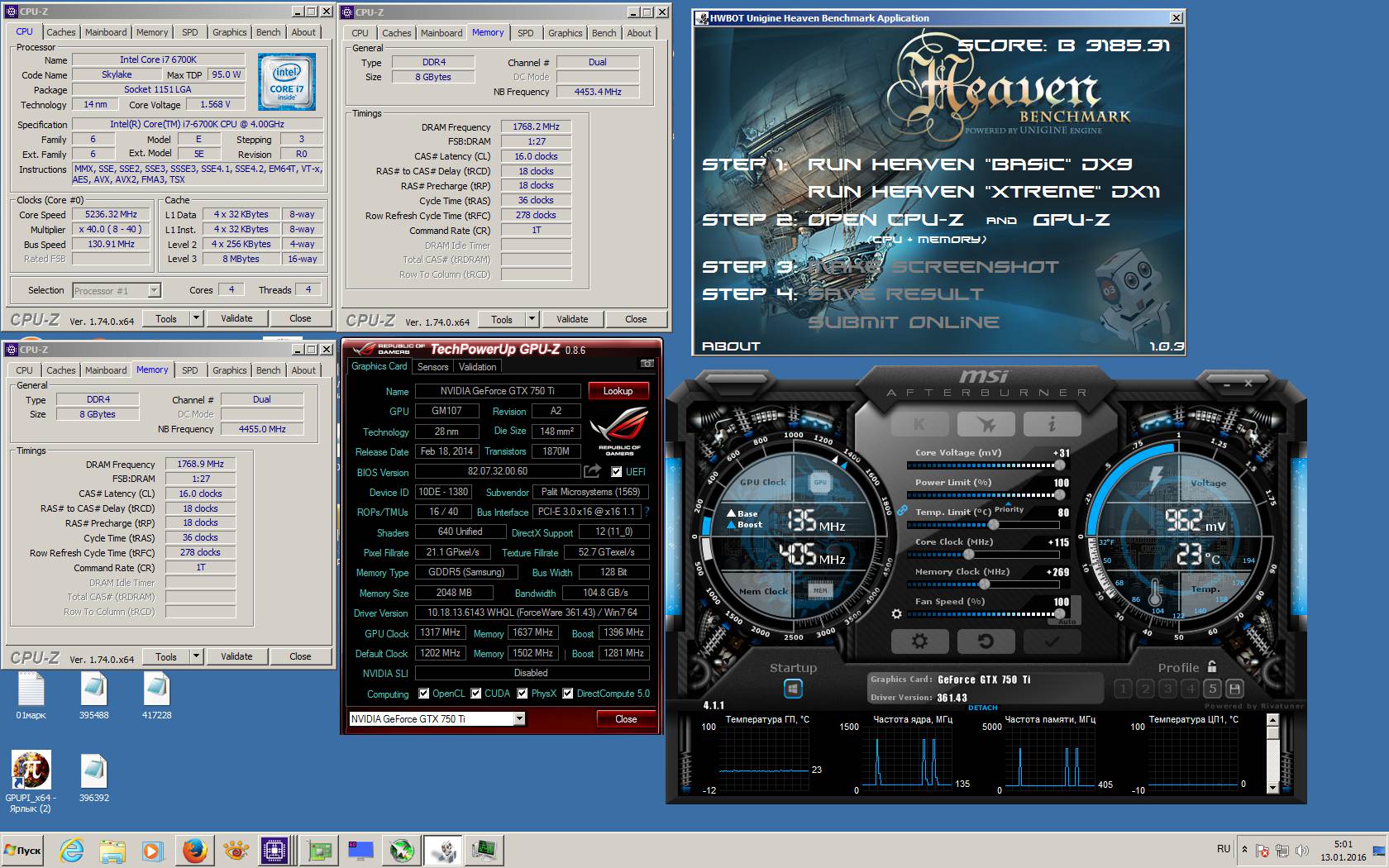The width and height of the screenshot is (1389, 868).
Task: Select Afterburner profile slot 5
Action: (x=1212, y=688)
